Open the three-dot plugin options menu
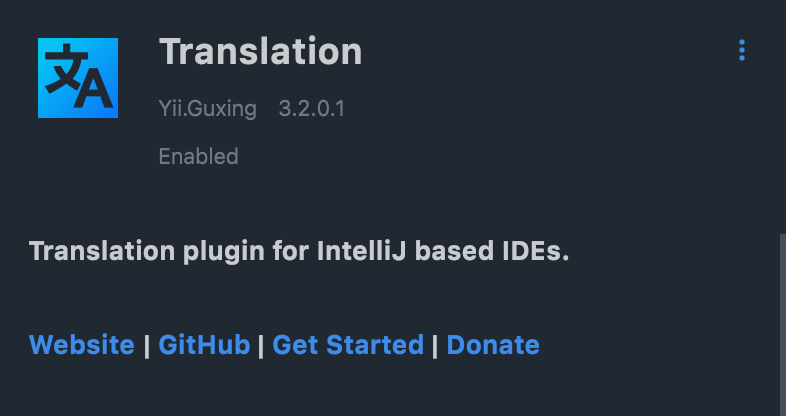This screenshot has height=416, width=786. (742, 49)
